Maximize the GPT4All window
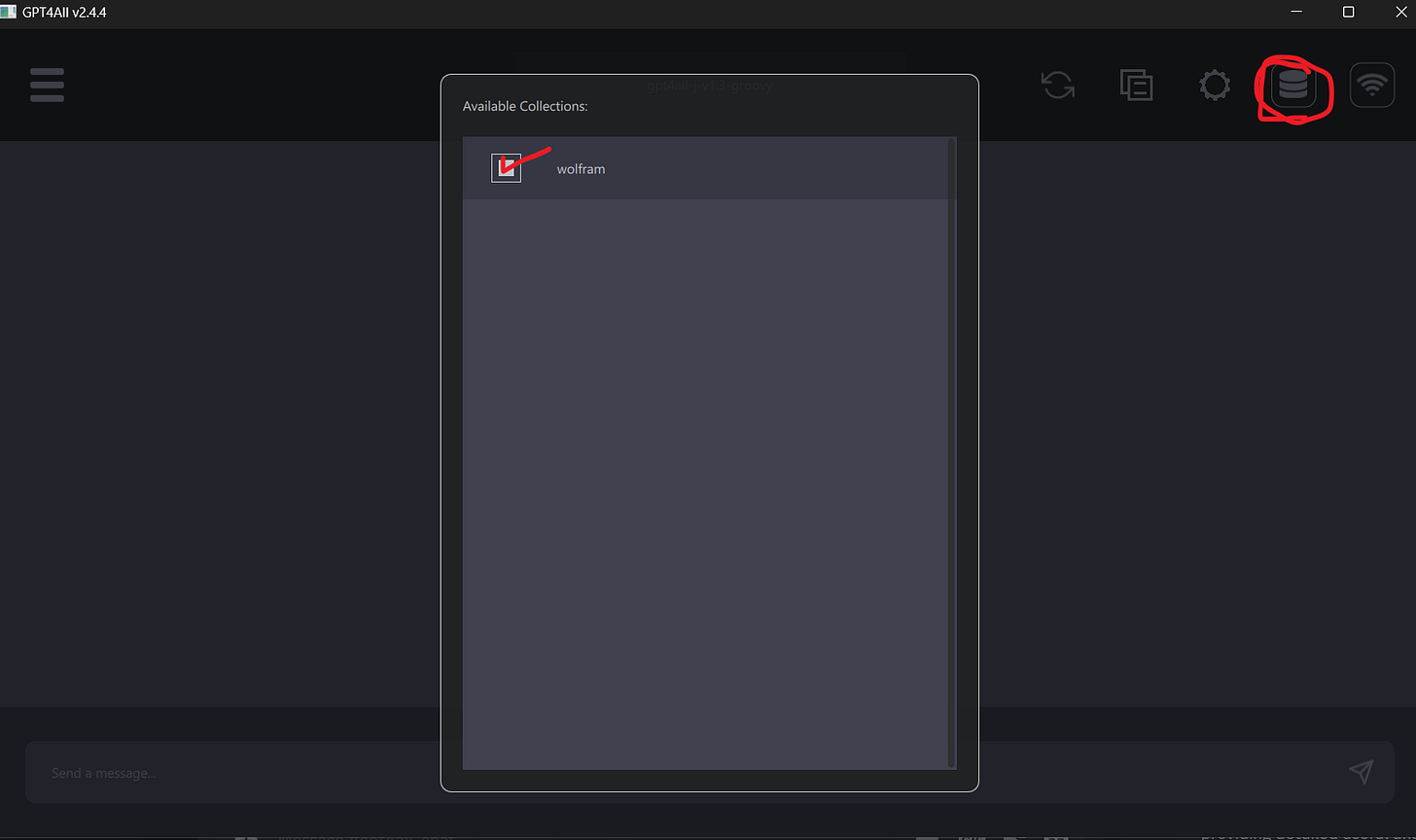This screenshot has height=840, width=1416. point(1348,12)
